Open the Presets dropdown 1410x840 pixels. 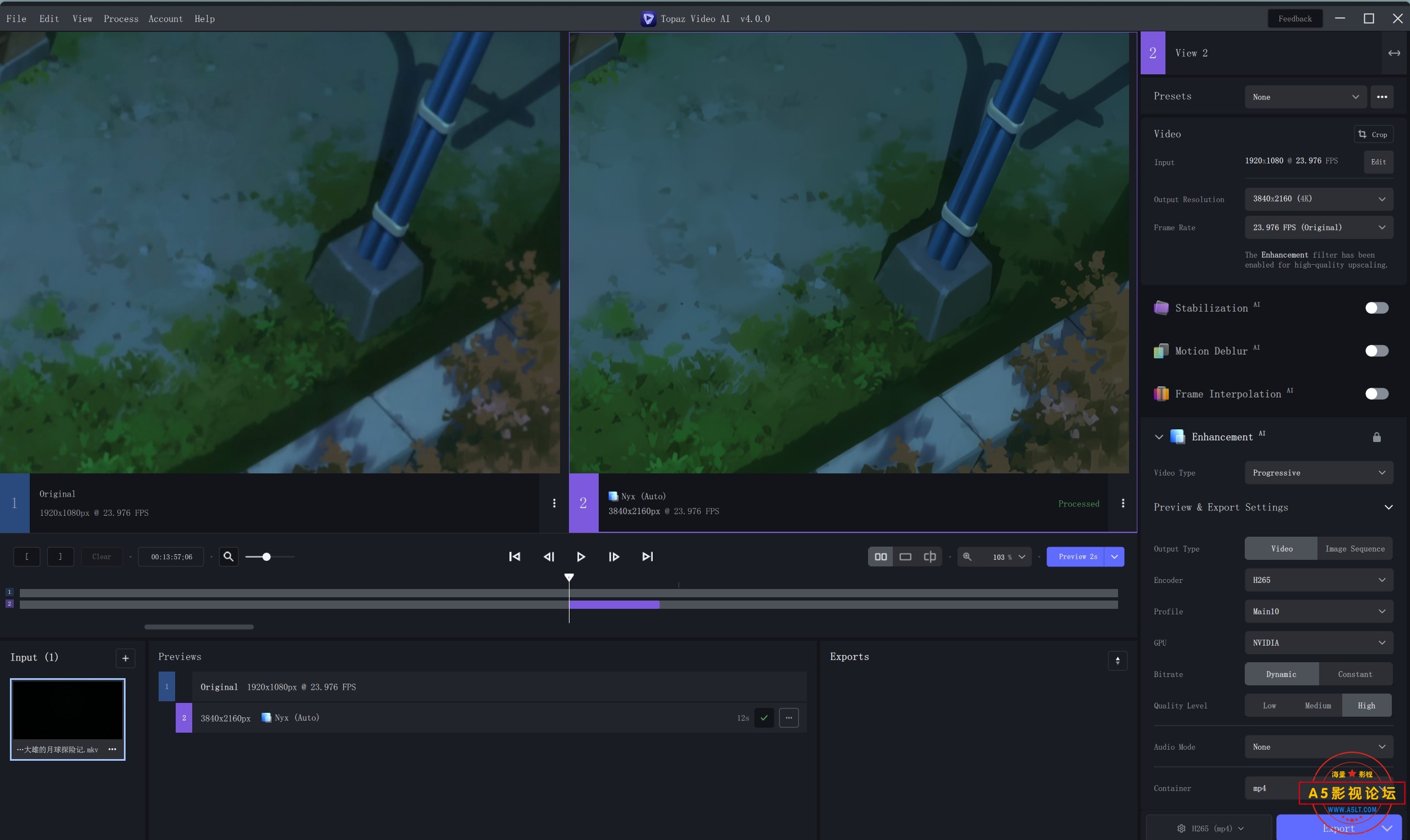(x=1305, y=97)
